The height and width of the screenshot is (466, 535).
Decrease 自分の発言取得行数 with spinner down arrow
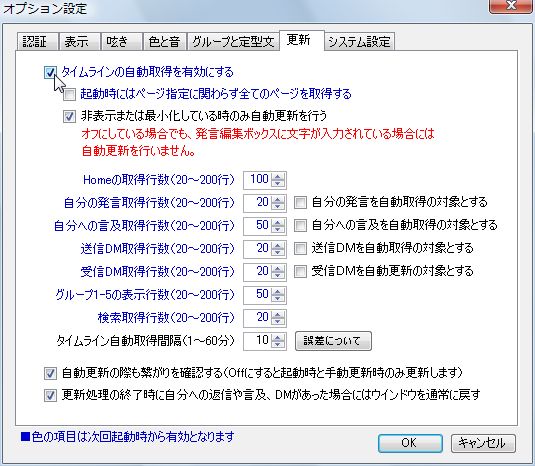(x=278, y=207)
